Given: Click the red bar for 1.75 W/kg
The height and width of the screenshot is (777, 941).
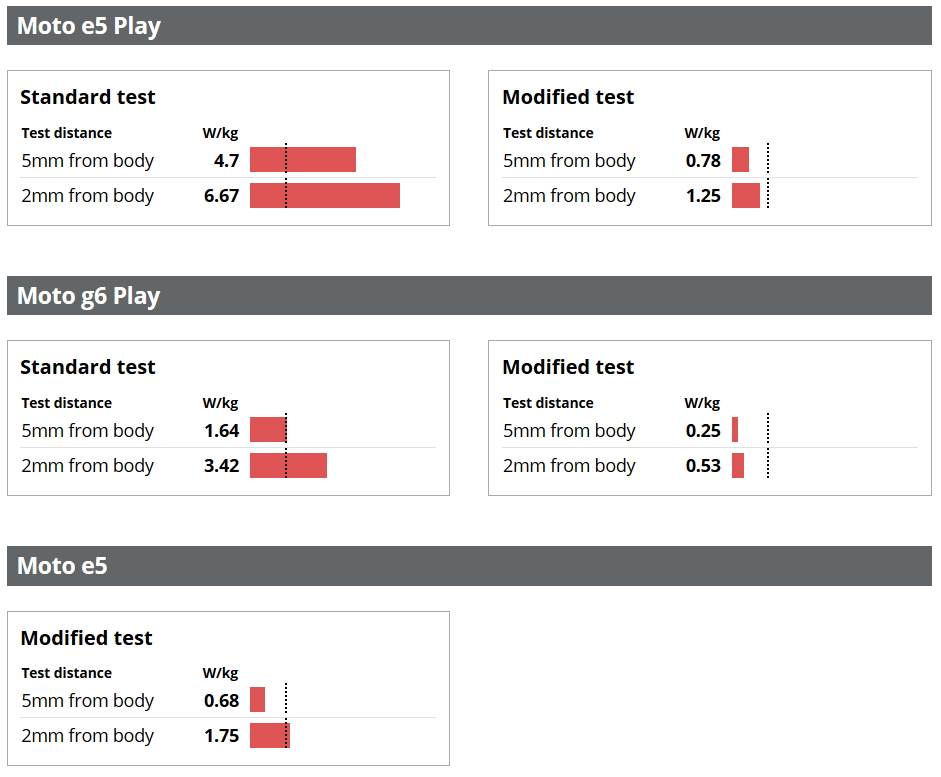Looking at the screenshot, I should click(269, 736).
